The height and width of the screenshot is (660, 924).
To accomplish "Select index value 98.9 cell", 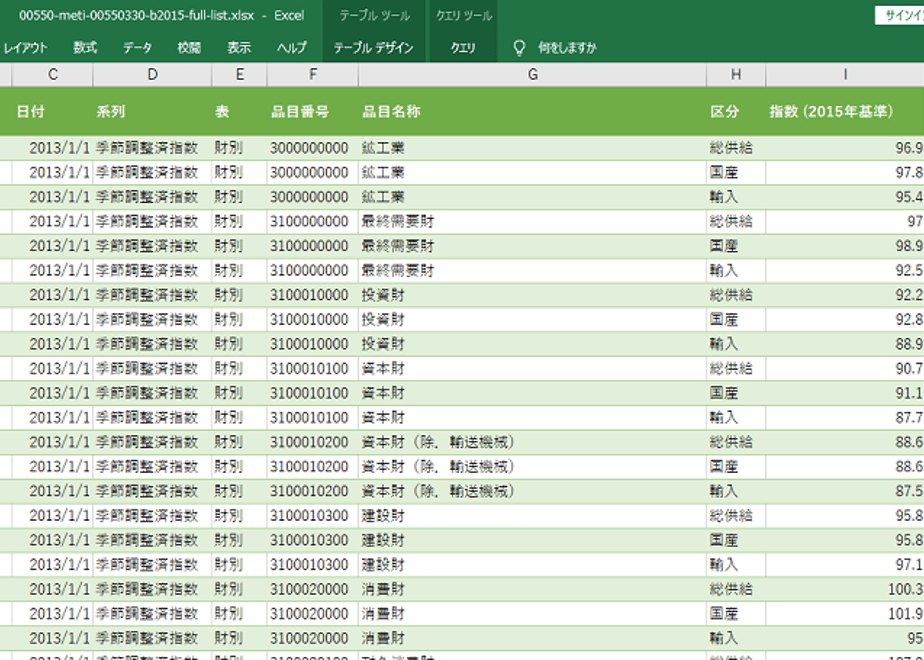I will pos(845,246).
